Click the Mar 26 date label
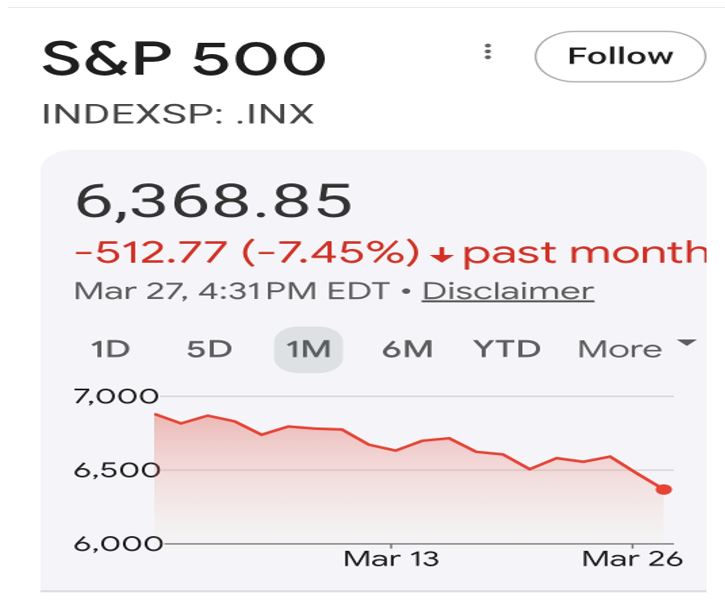This screenshot has height=602, width=725. [x=632, y=558]
